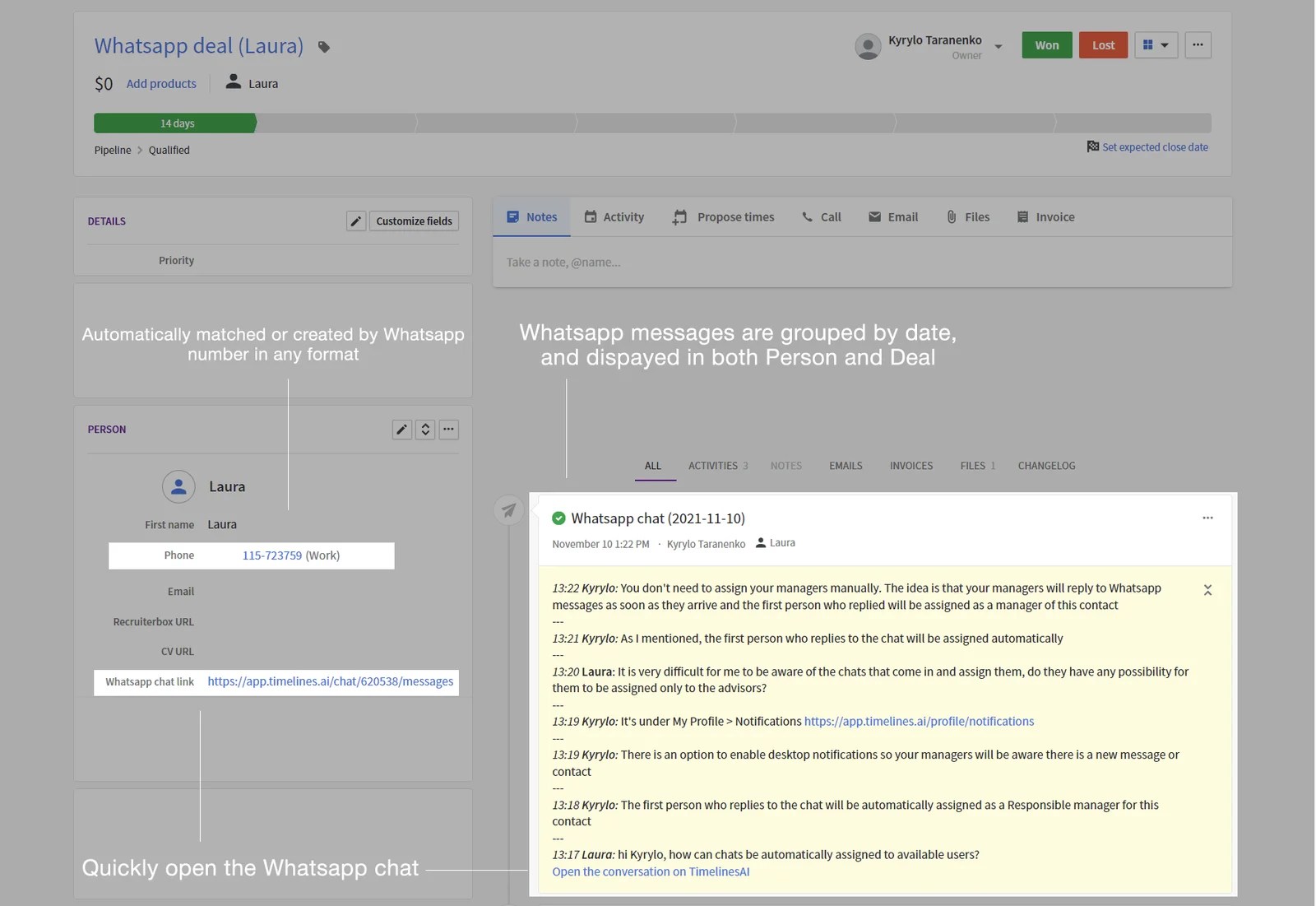Click the Laura contact person icon in header
This screenshot has height=906, width=1316.
234,82
